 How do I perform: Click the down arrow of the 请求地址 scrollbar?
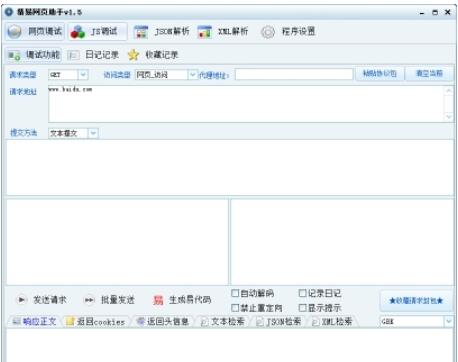[449, 117]
